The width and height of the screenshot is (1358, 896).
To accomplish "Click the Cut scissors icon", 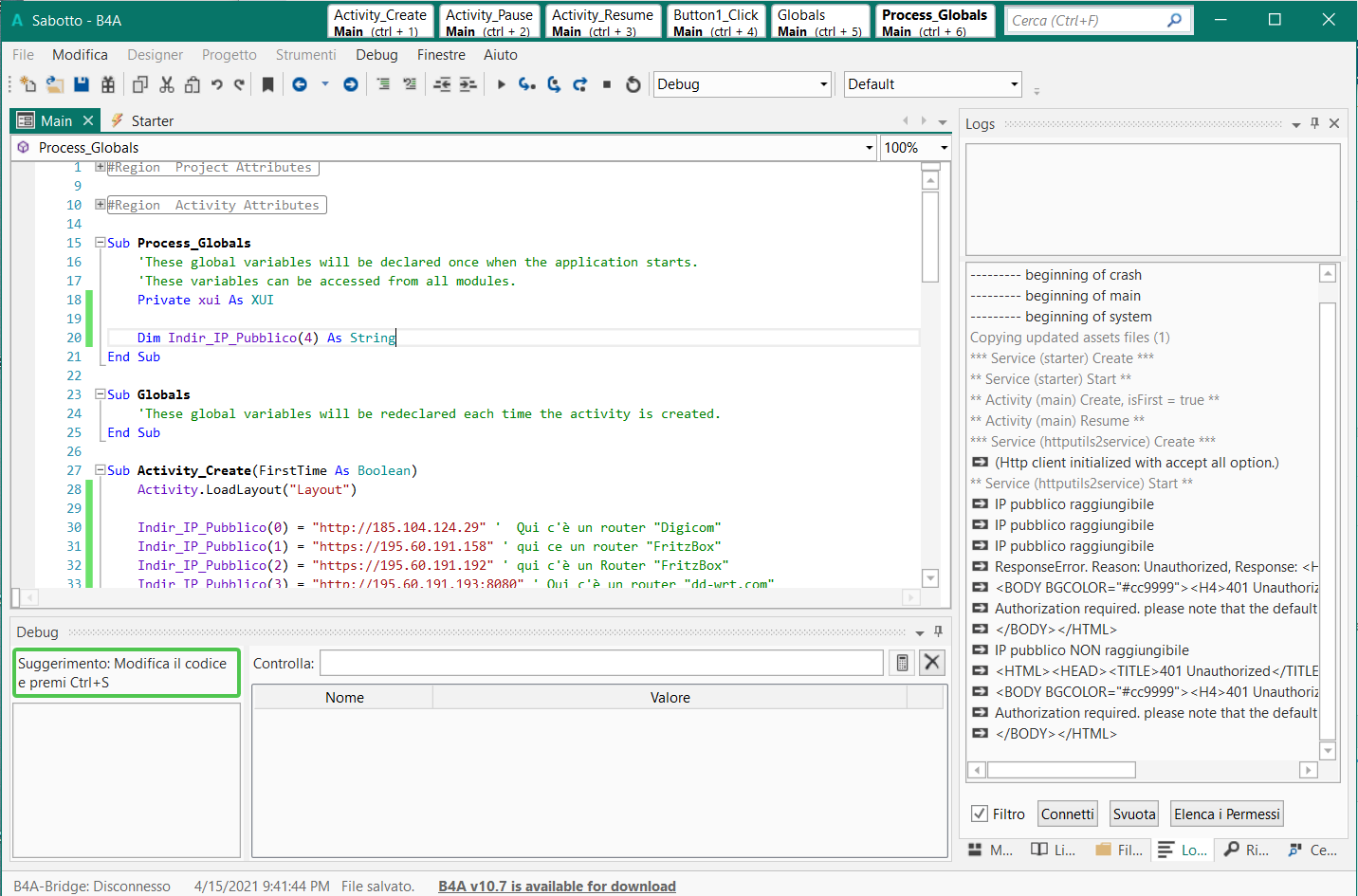I will click(167, 84).
